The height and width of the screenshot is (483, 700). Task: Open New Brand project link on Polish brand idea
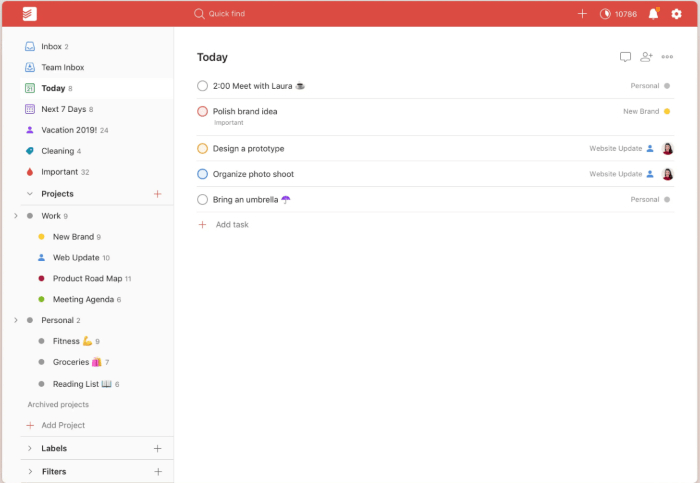pos(641,112)
